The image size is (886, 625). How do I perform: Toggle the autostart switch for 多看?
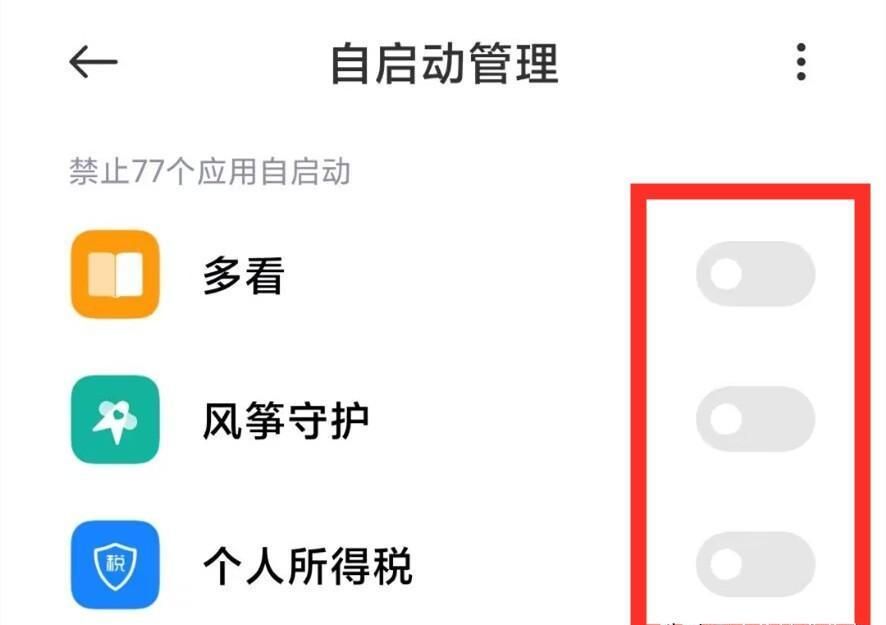tap(755, 274)
